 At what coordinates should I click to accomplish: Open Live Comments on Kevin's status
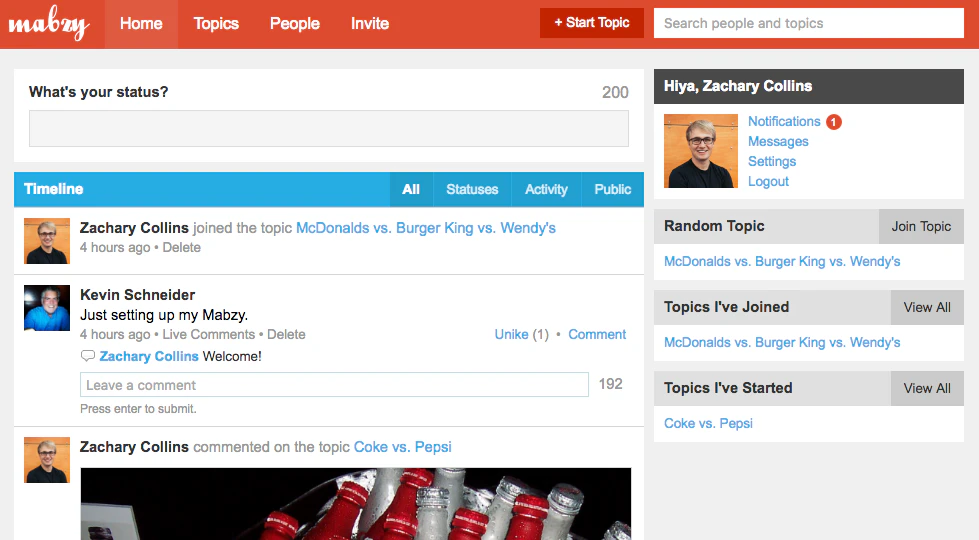pos(209,335)
